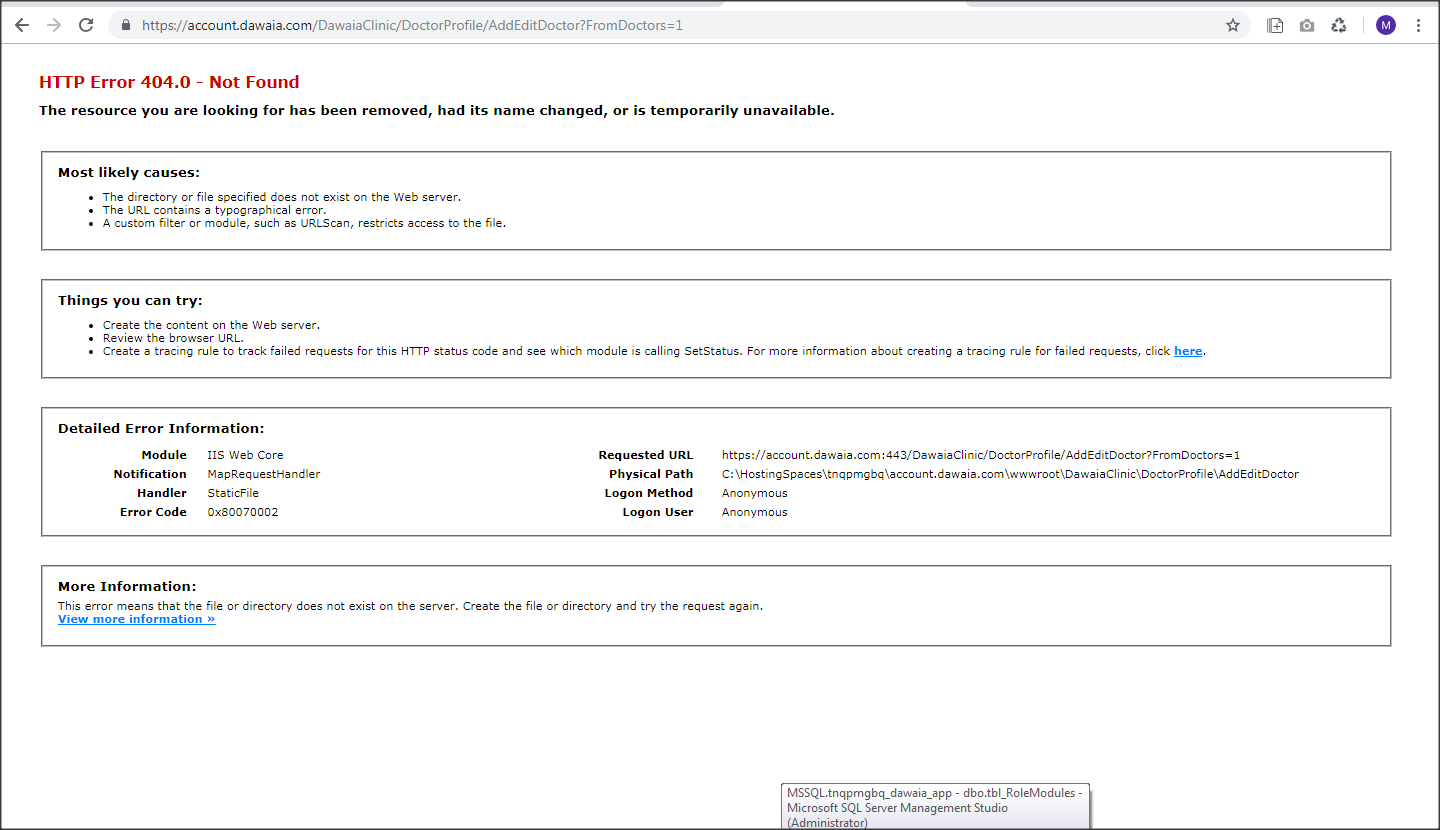Click the address bar URL
This screenshot has width=1440, height=830.
tap(412, 25)
